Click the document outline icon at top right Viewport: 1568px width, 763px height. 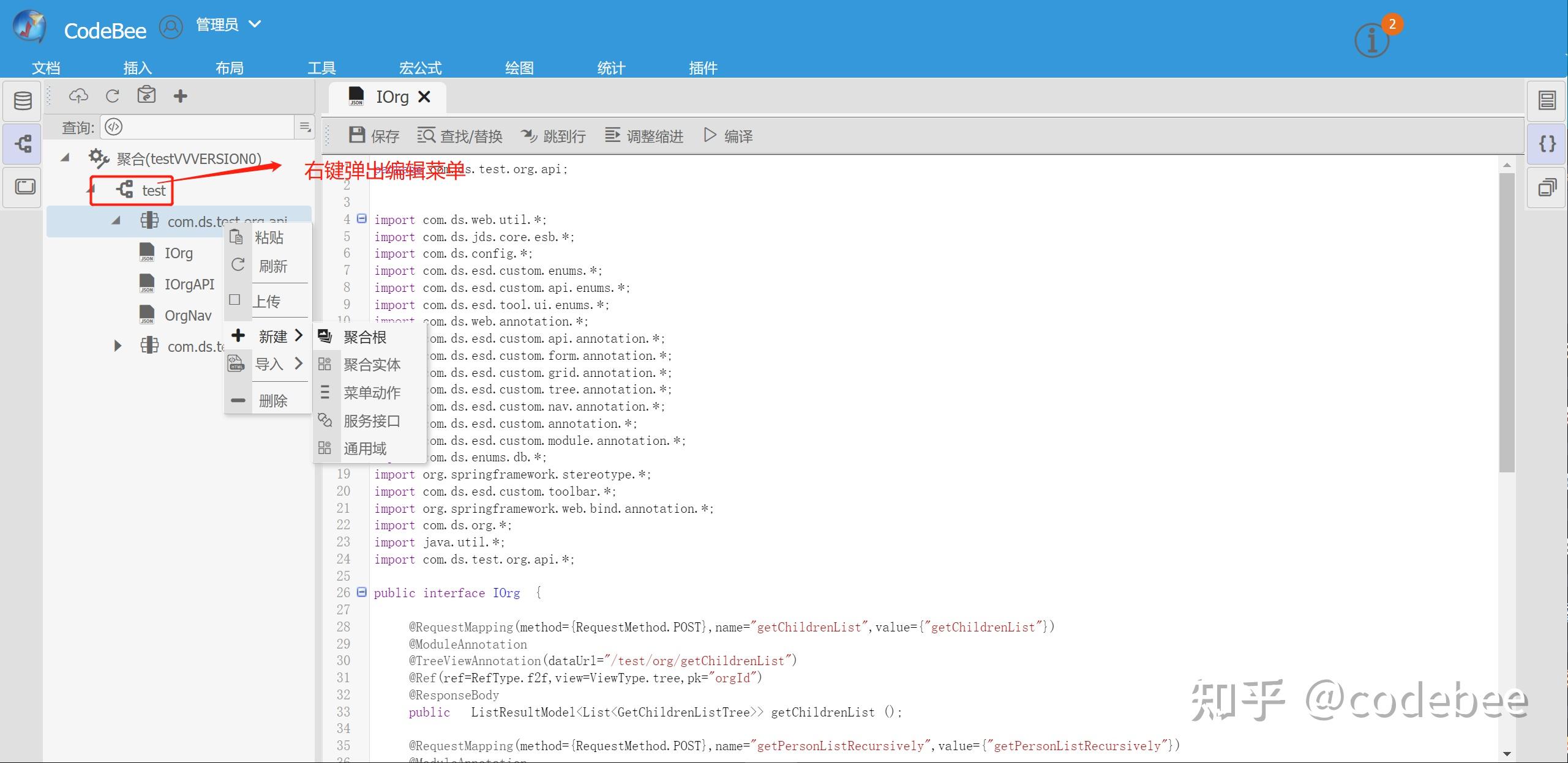[1547, 100]
